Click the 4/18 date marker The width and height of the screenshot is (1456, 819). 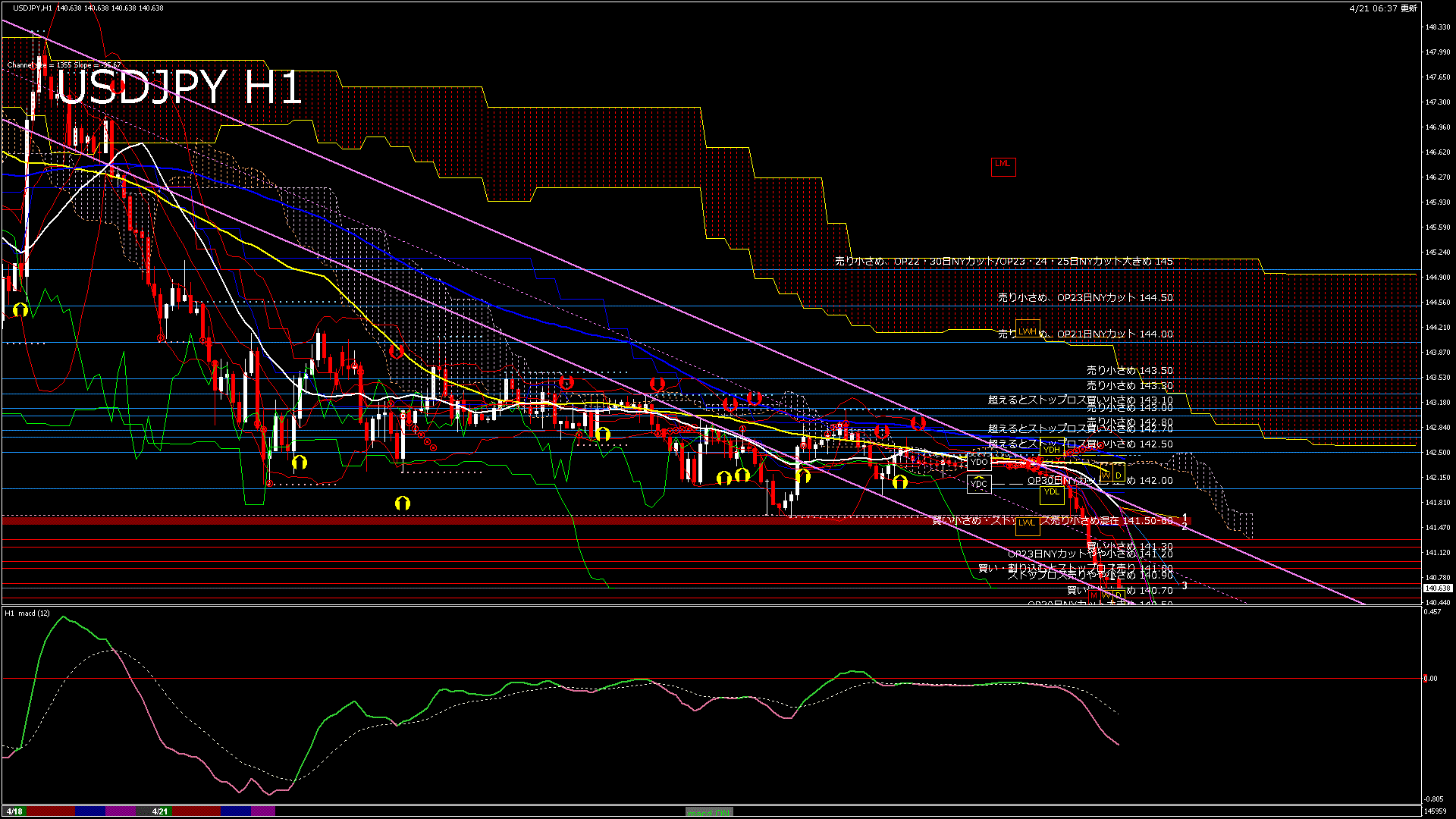(14, 811)
